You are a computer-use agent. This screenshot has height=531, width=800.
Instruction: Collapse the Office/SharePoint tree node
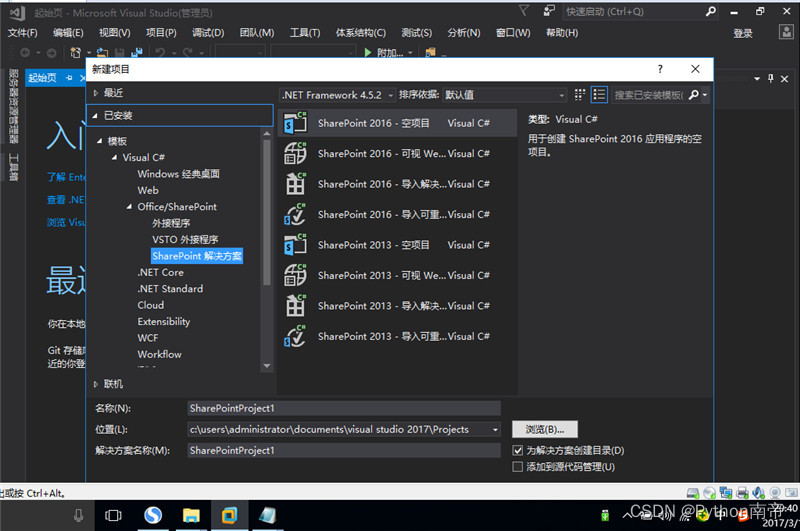129,207
